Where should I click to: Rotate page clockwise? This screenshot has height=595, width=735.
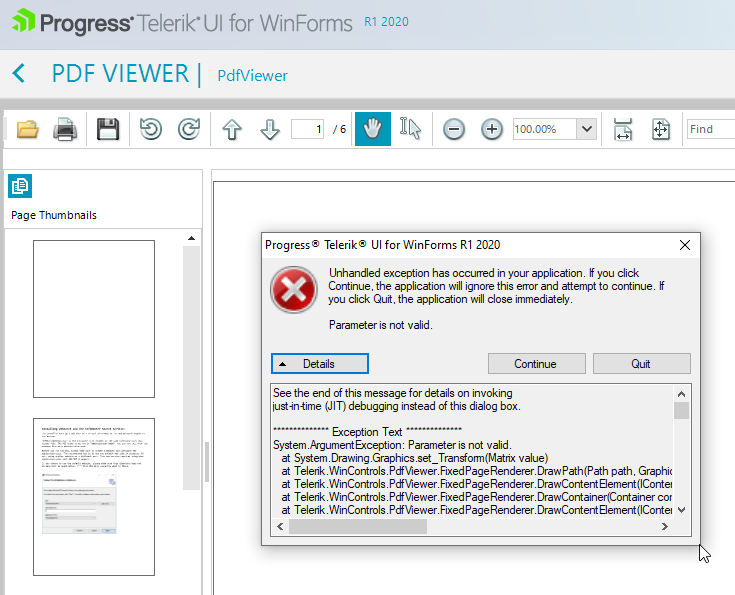tap(188, 129)
